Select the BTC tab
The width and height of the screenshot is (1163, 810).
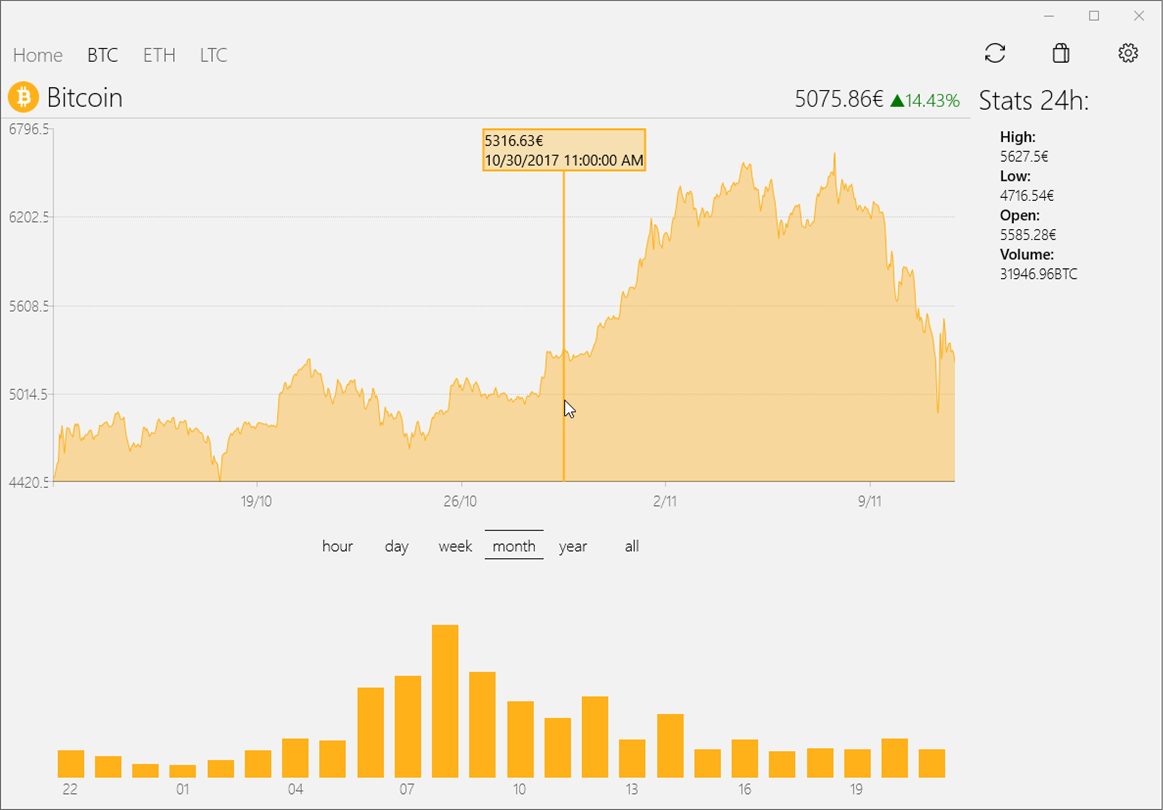102,55
